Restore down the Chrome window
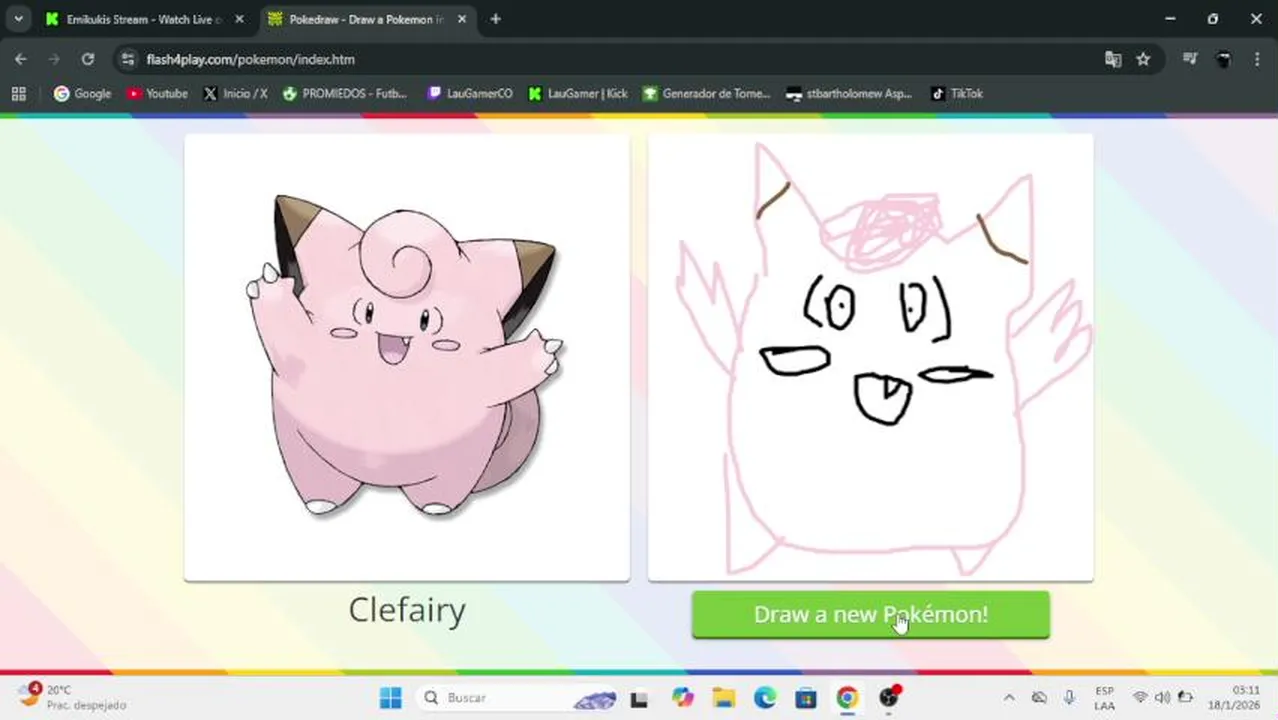This screenshot has width=1278, height=720. click(x=1213, y=19)
